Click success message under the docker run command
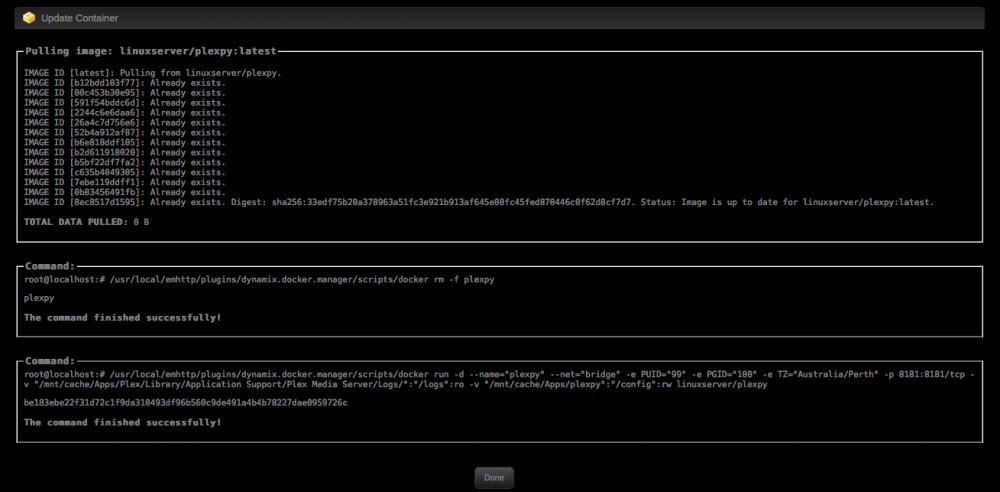This screenshot has height=492, width=1000. click(122, 422)
